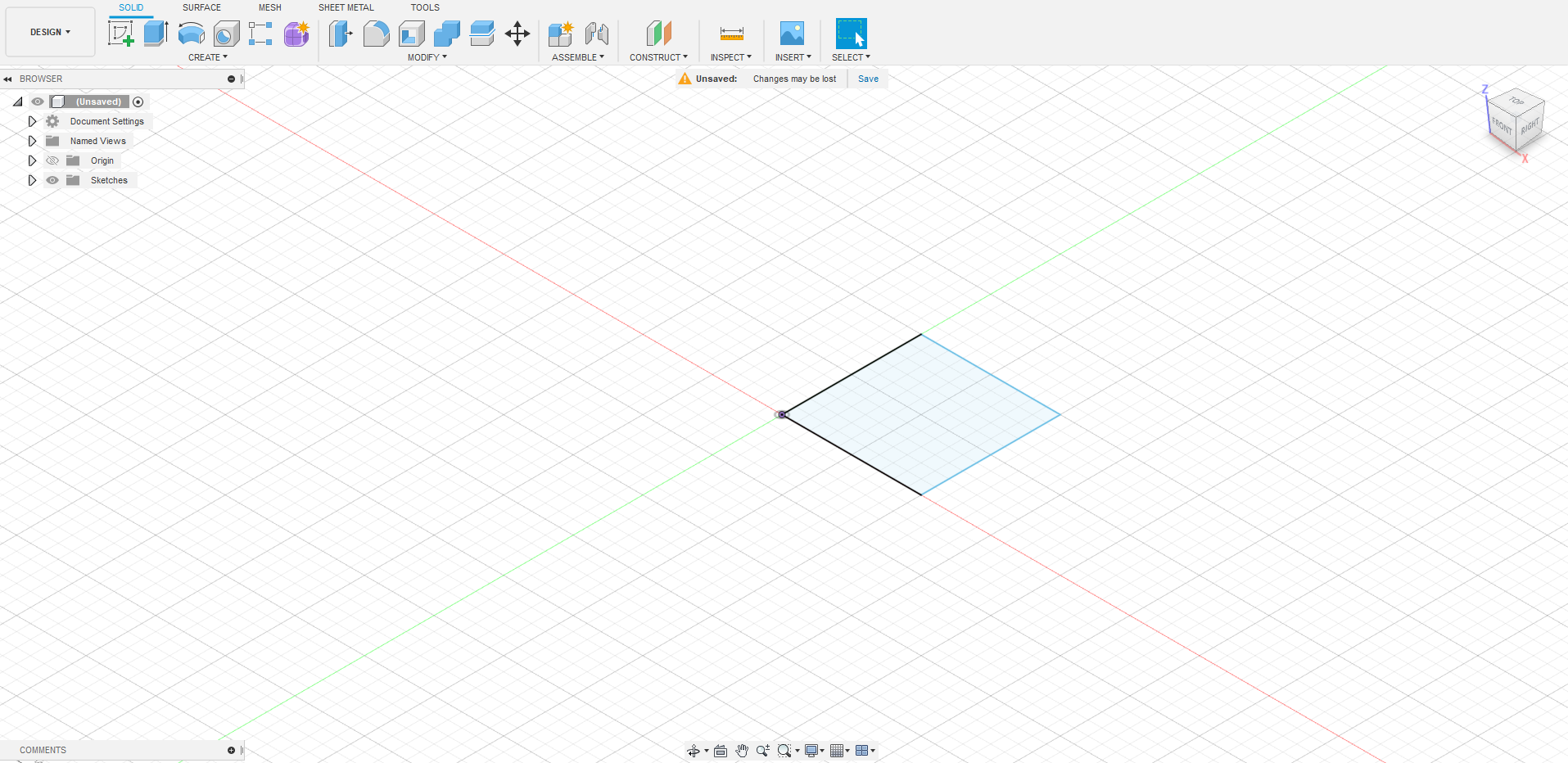Screen dimensions: 1568x763
Task: Click the Look At icon in navigation bar
Action: (721, 751)
